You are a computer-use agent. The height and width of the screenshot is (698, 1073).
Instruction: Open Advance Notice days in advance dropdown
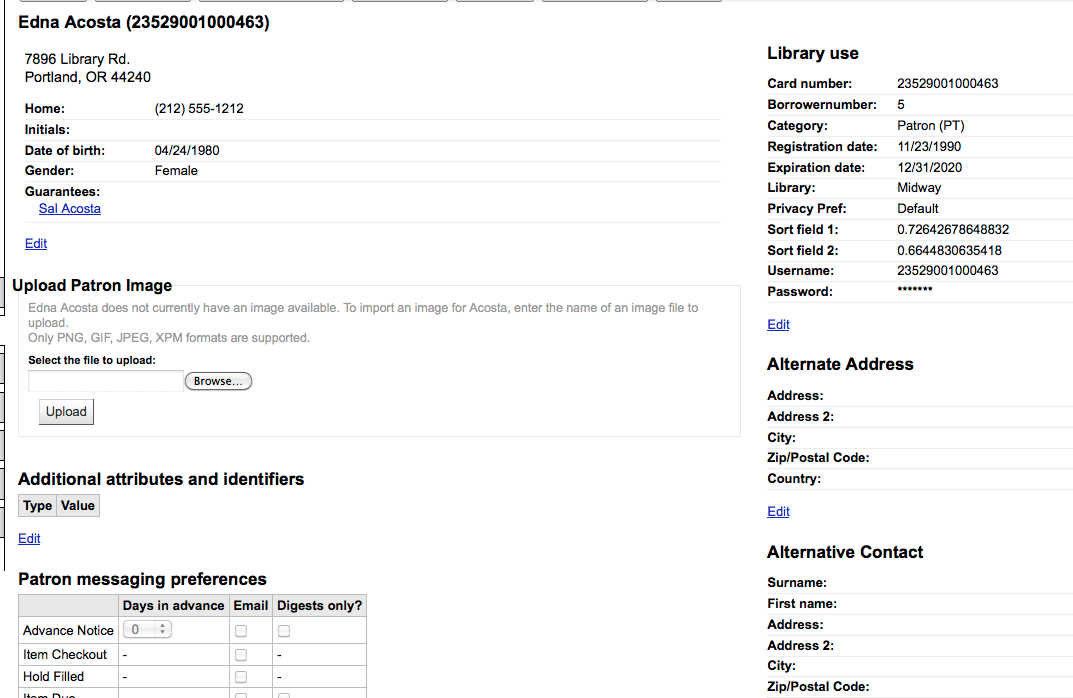click(x=147, y=630)
